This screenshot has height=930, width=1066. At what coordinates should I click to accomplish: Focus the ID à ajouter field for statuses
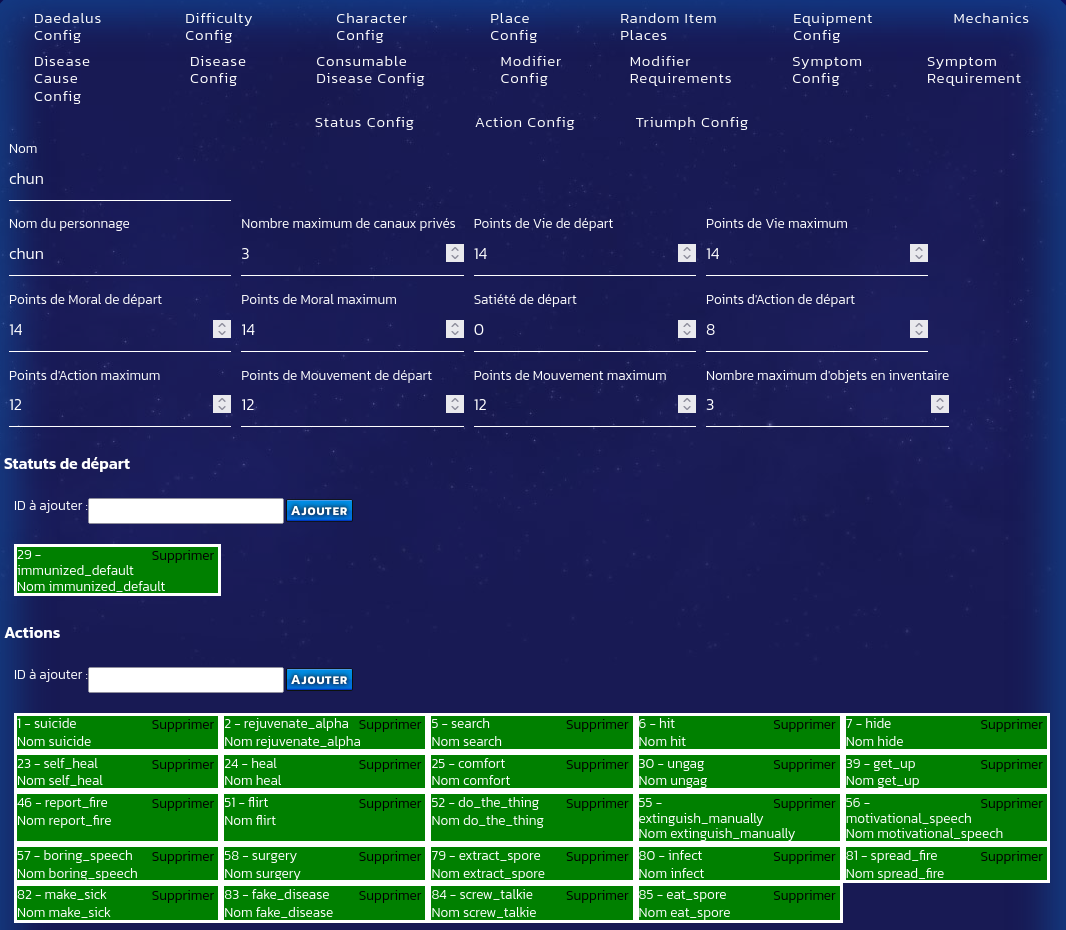[186, 511]
